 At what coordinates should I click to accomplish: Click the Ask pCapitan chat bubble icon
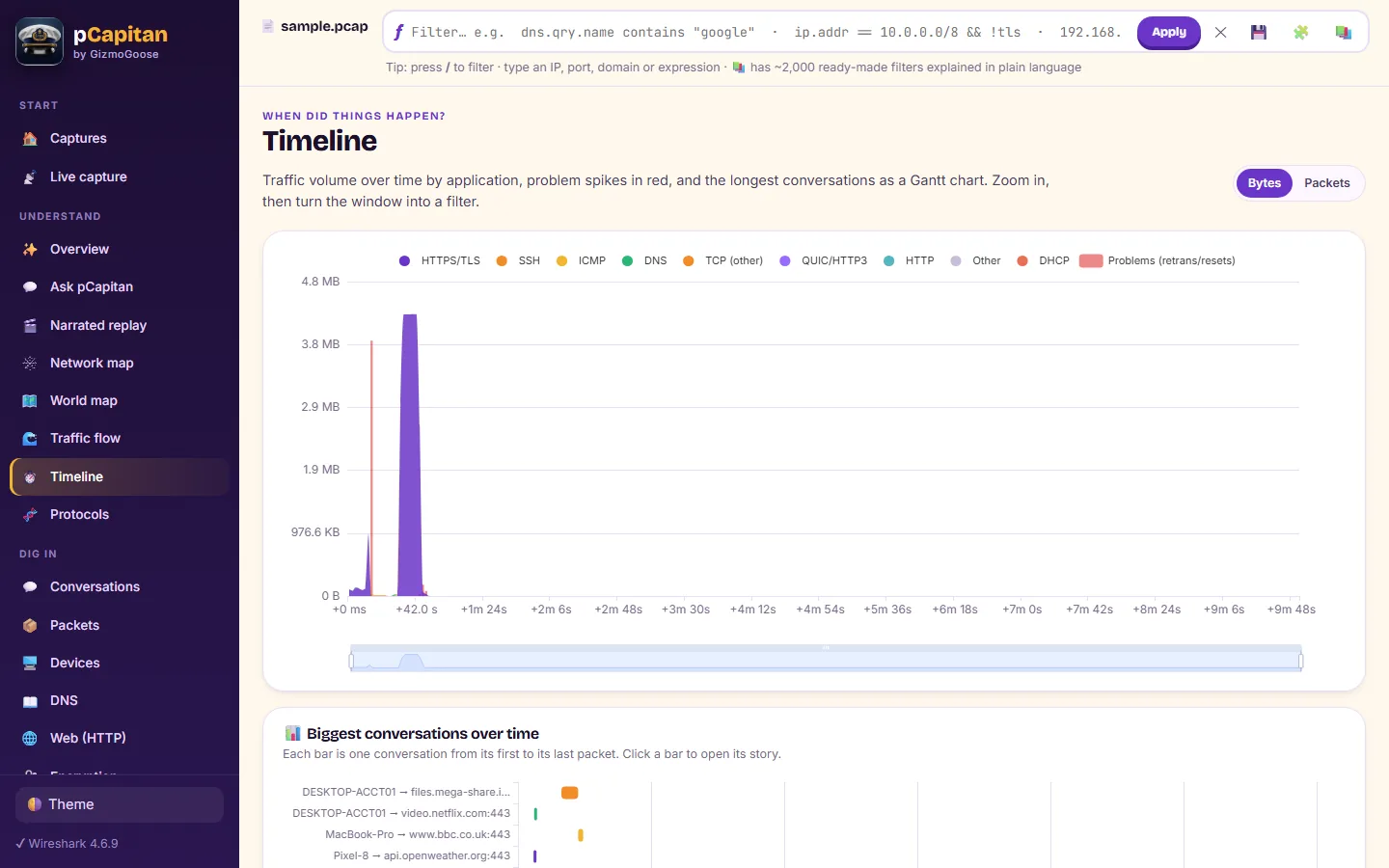(x=30, y=287)
